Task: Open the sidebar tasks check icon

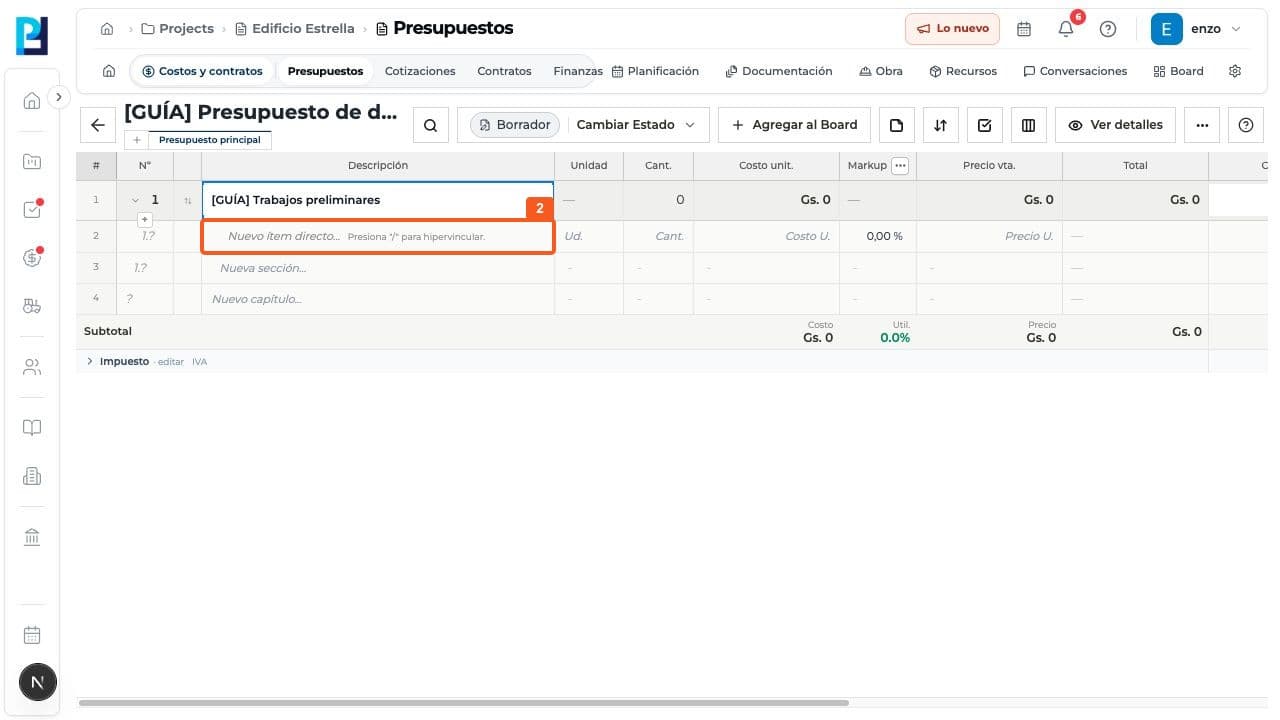Action: coord(32,210)
